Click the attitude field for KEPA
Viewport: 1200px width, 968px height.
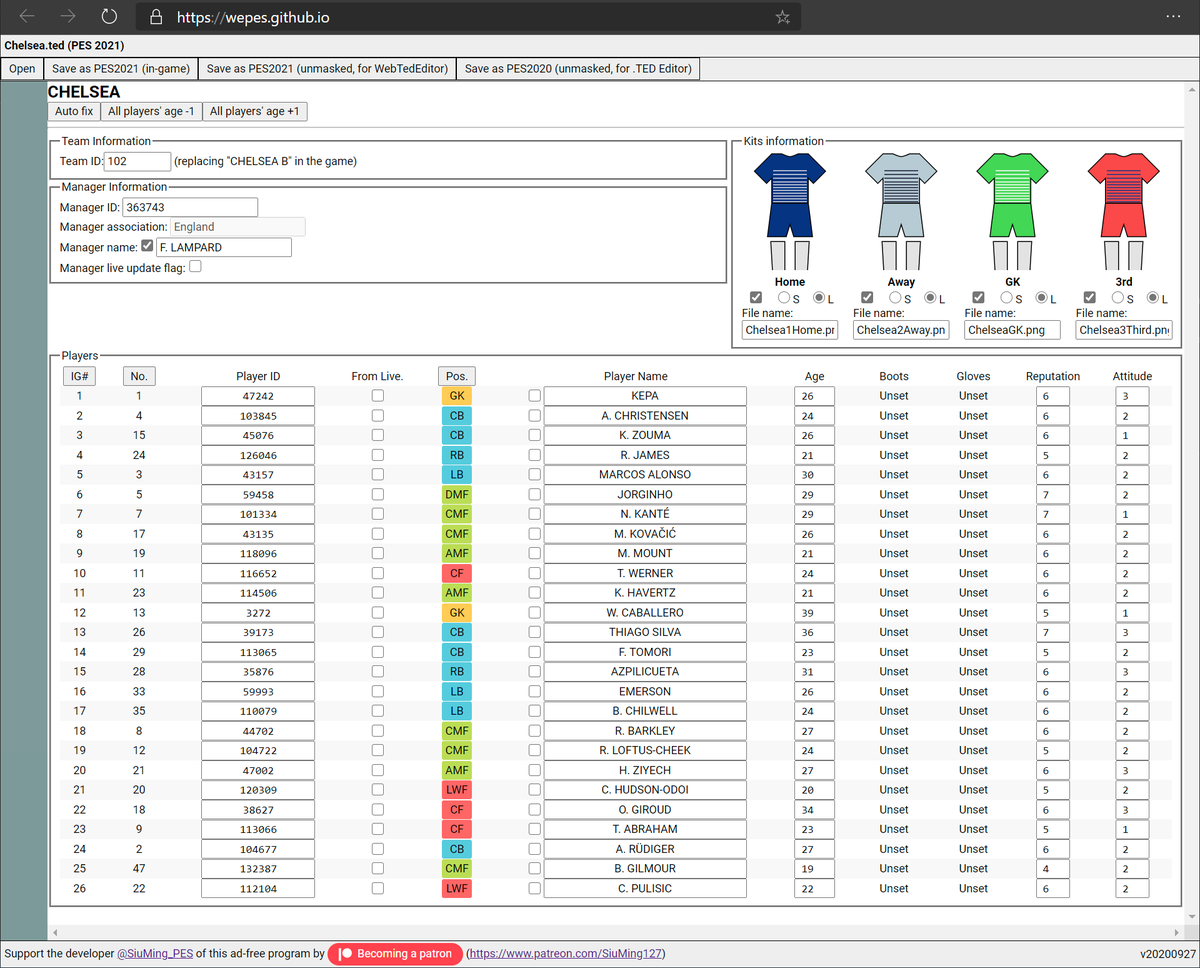(x=1132, y=396)
